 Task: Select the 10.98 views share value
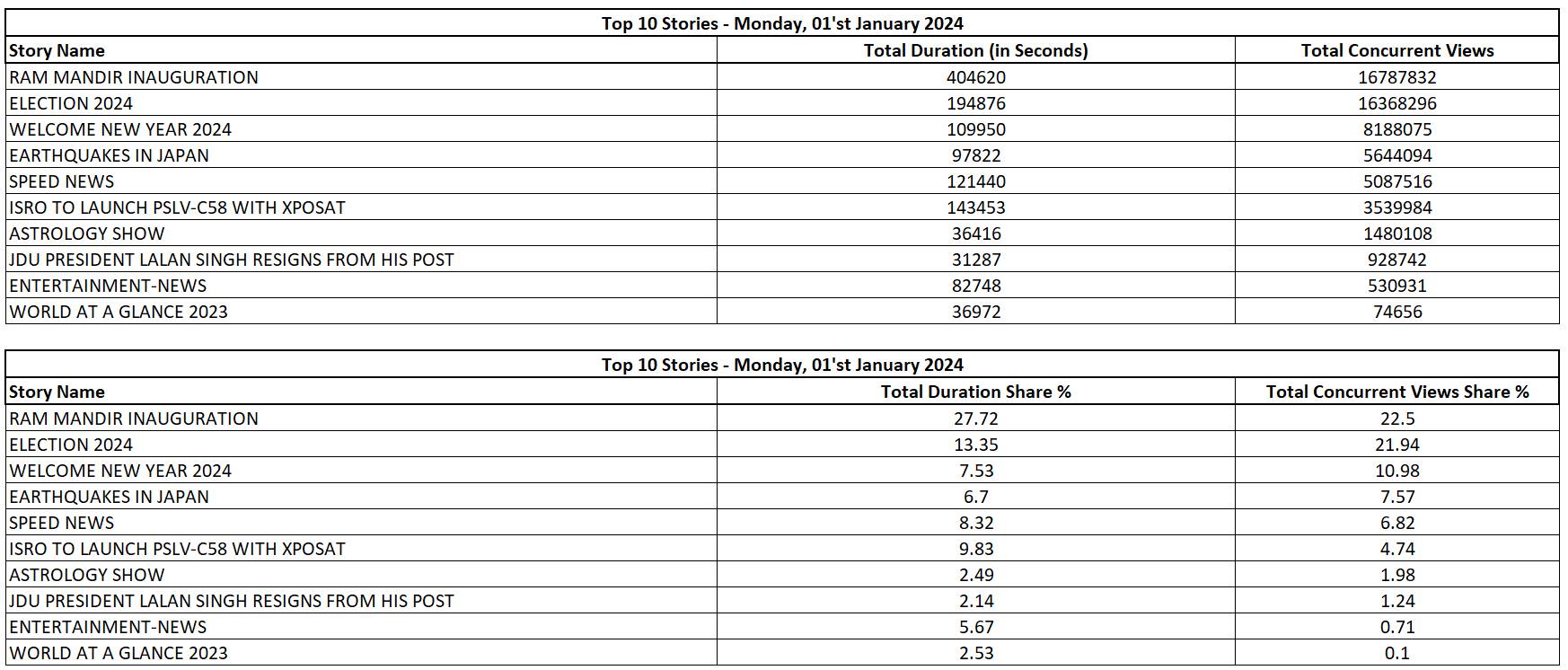pos(1396,471)
